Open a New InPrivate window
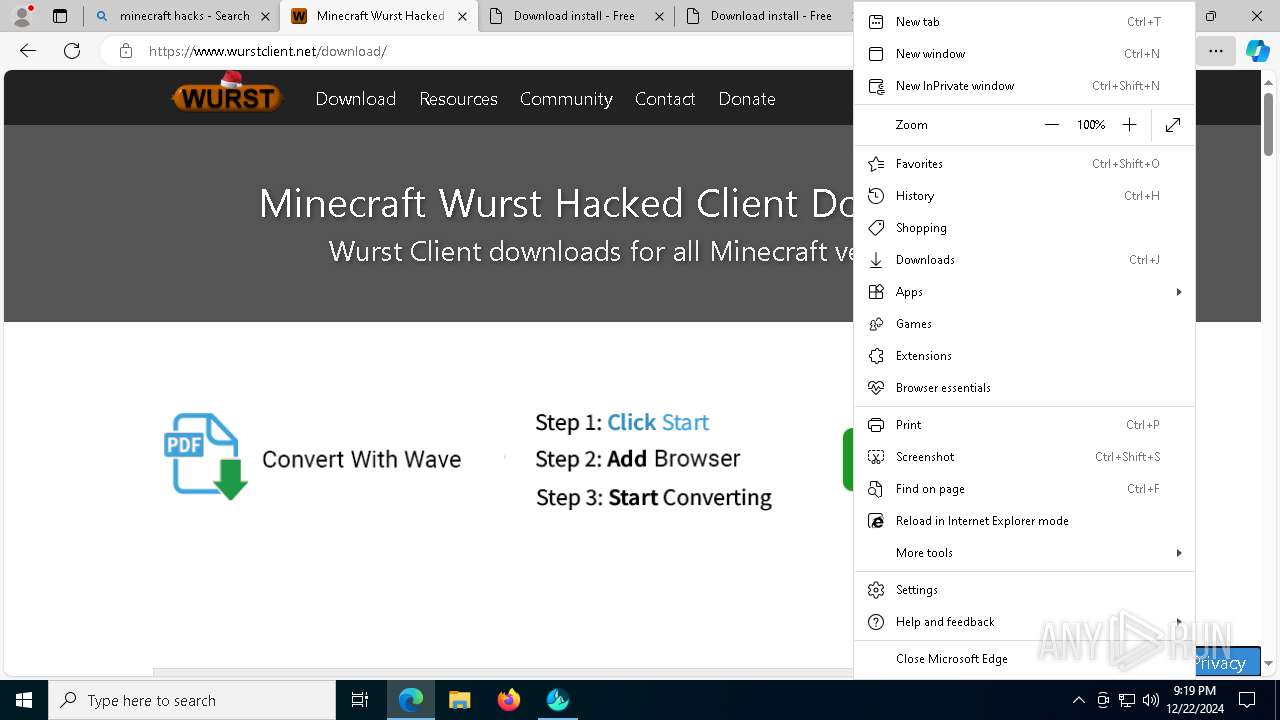The image size is (1280, 720). pos(1024,86)
